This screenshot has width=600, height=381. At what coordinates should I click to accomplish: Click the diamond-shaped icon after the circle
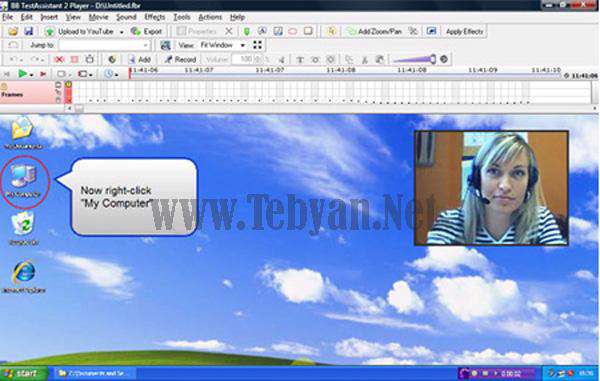click(331, 59)
